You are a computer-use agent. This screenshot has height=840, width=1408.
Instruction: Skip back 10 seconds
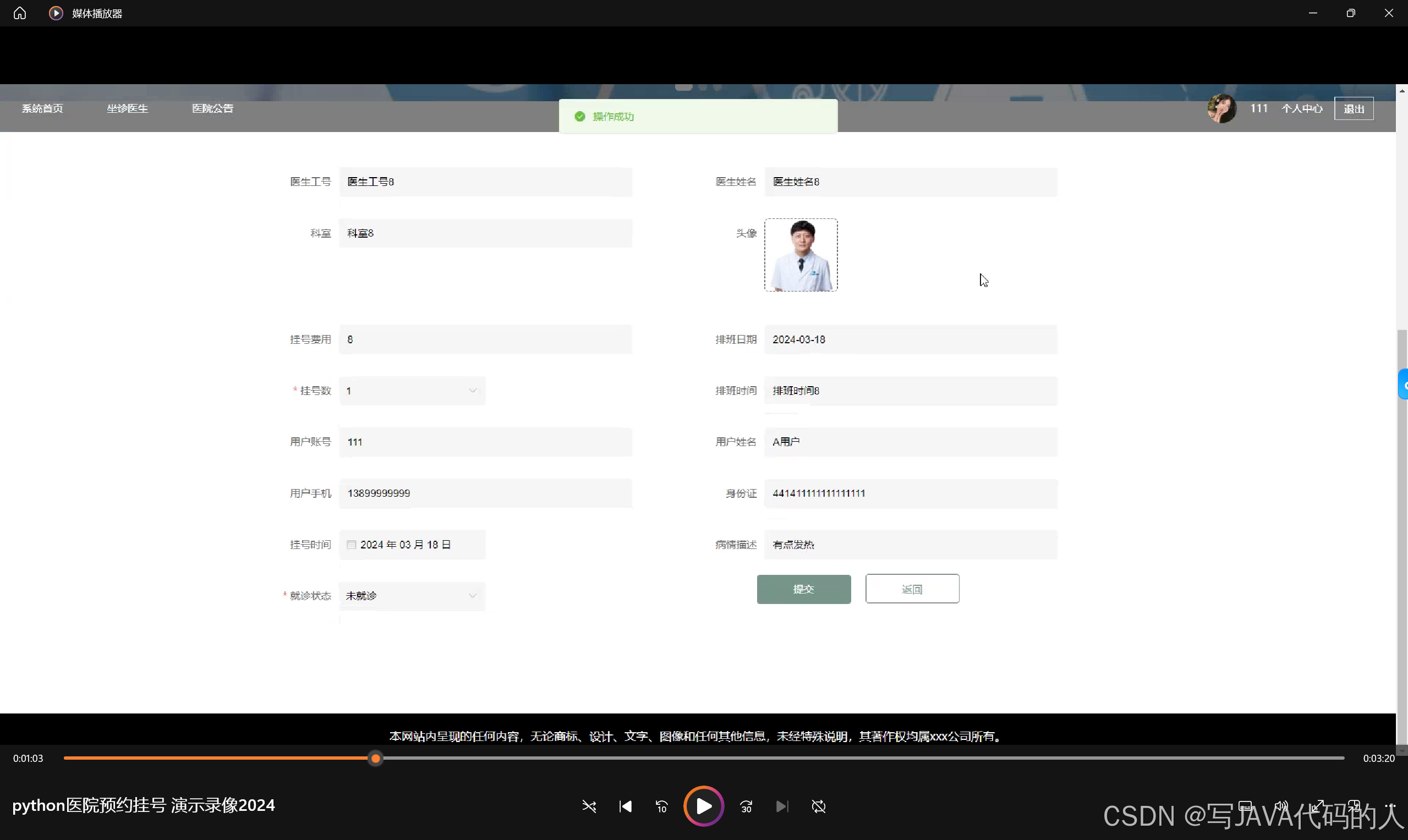[x=661, y=806]
